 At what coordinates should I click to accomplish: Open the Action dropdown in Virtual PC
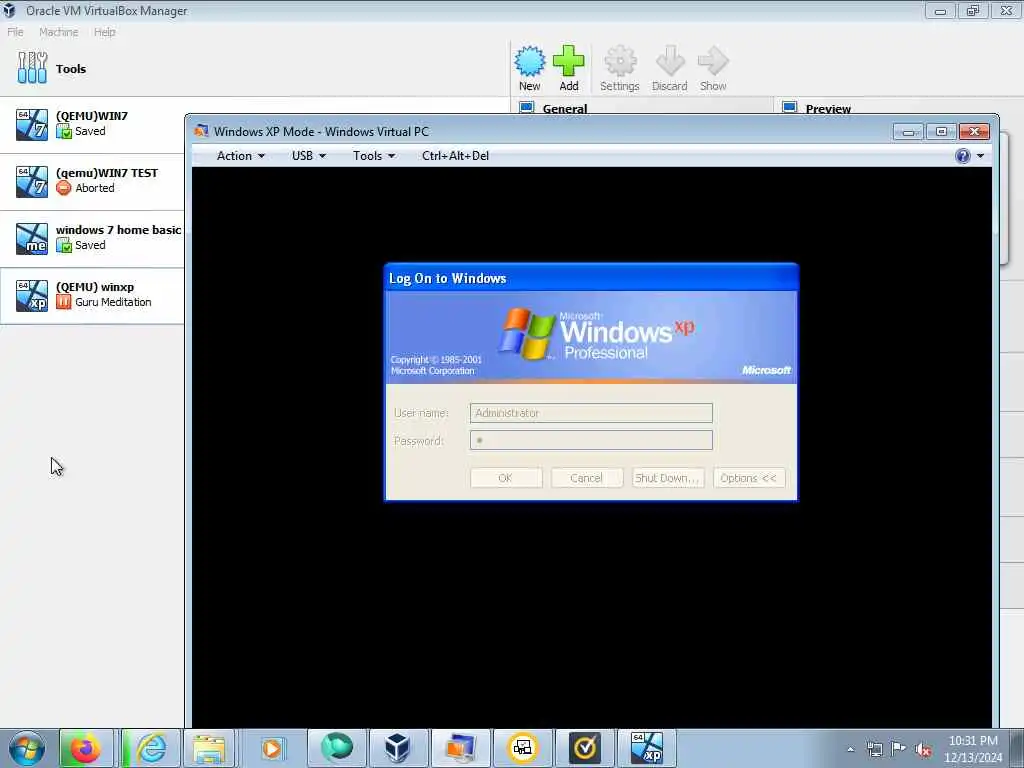[x=240, y=156]
